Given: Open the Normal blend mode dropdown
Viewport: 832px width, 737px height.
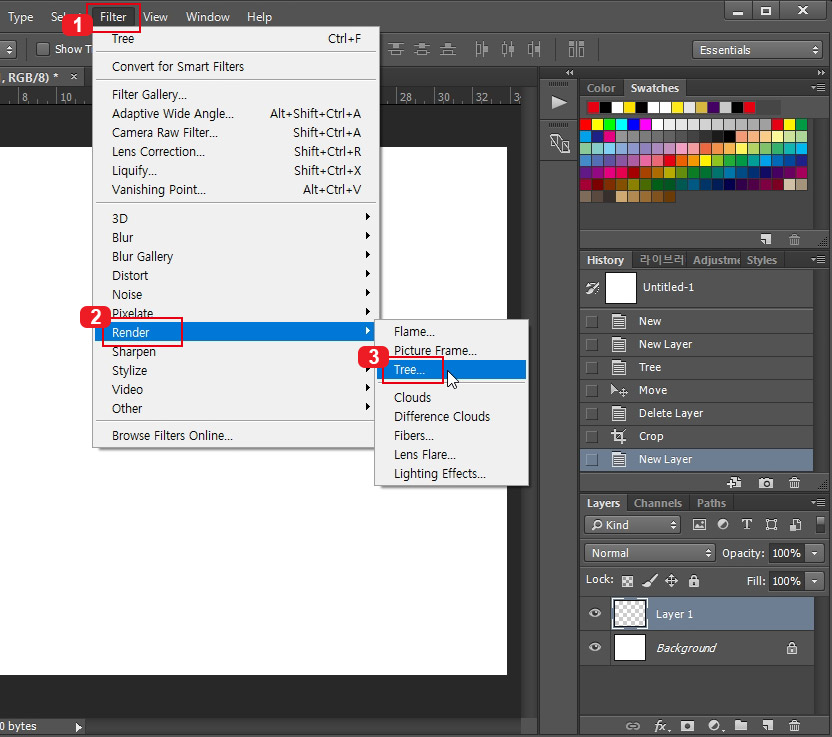Looking at the screenshot, I should click(649, 553).
